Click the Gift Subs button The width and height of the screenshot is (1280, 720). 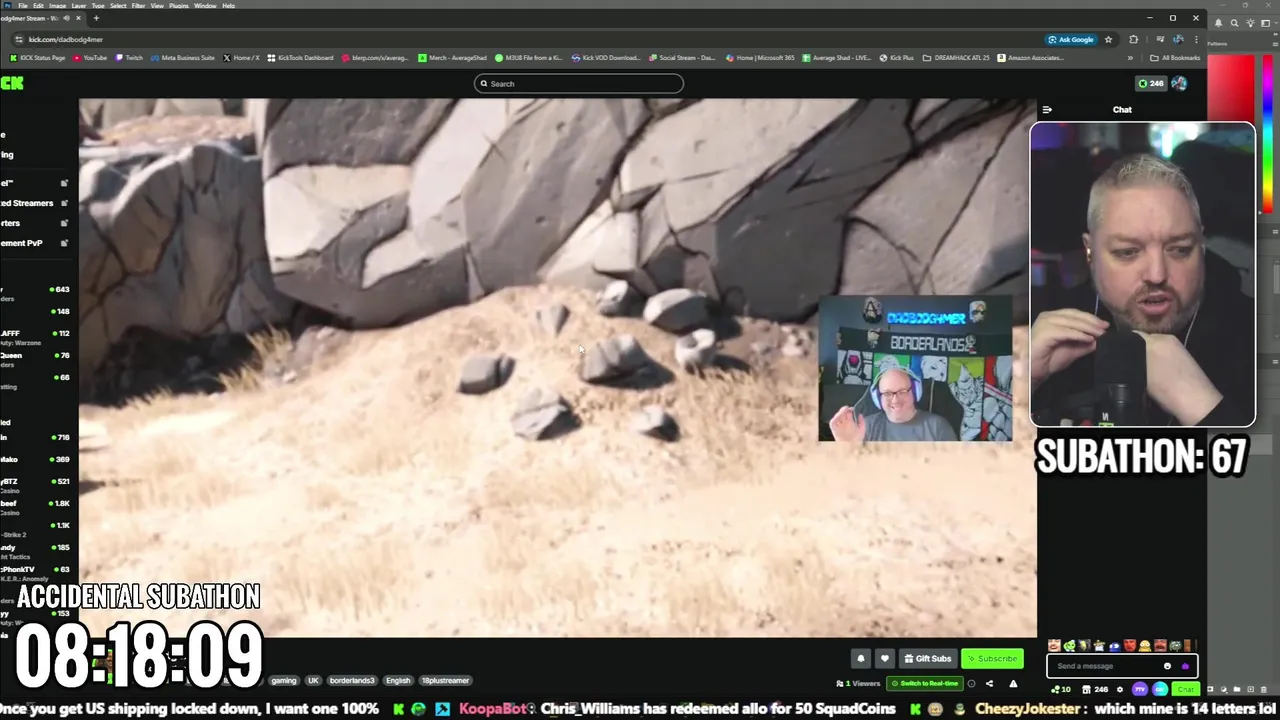coord(927,658)
